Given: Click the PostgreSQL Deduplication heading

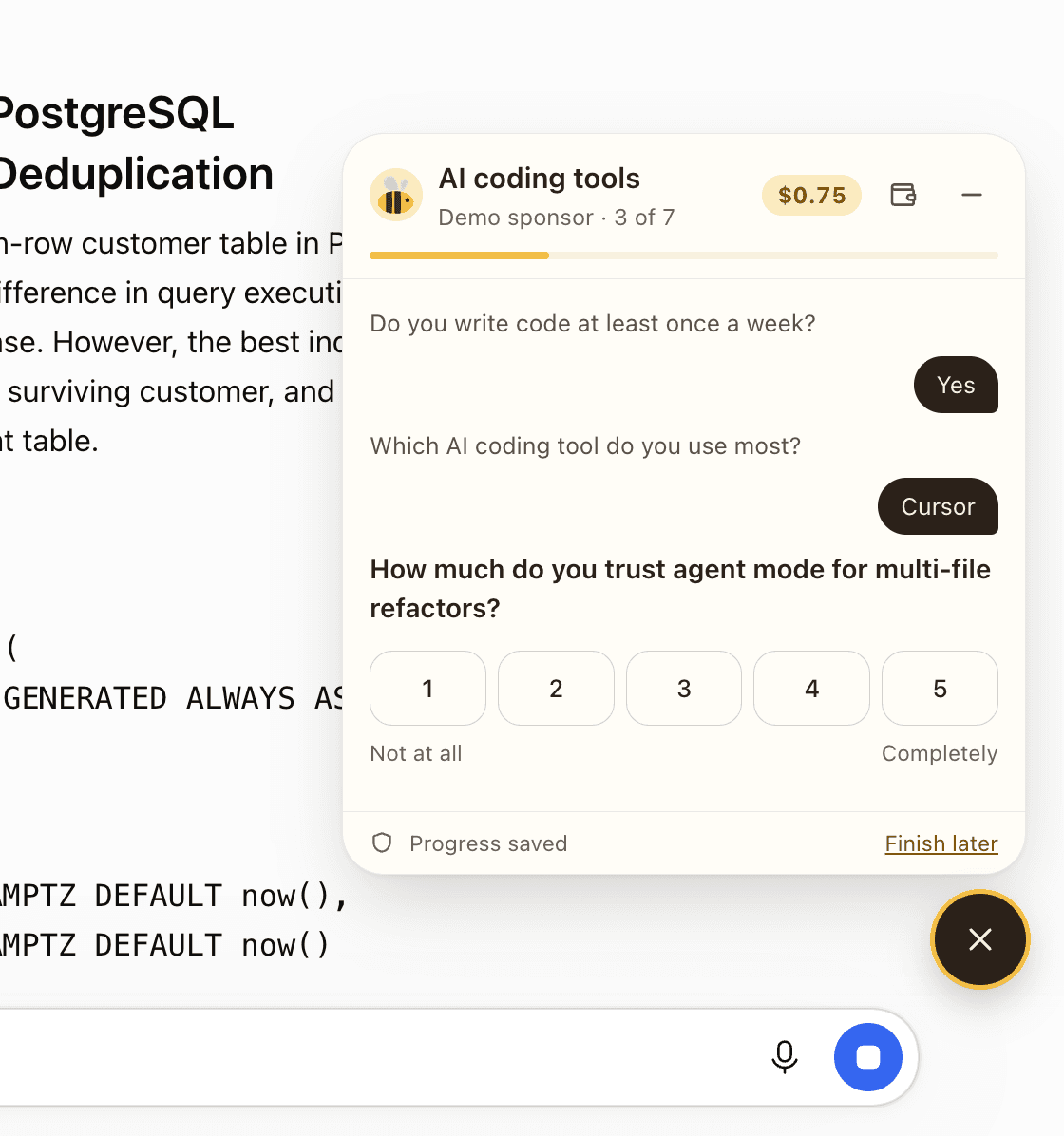Looking at the screenshot, I should click(136, 143).
